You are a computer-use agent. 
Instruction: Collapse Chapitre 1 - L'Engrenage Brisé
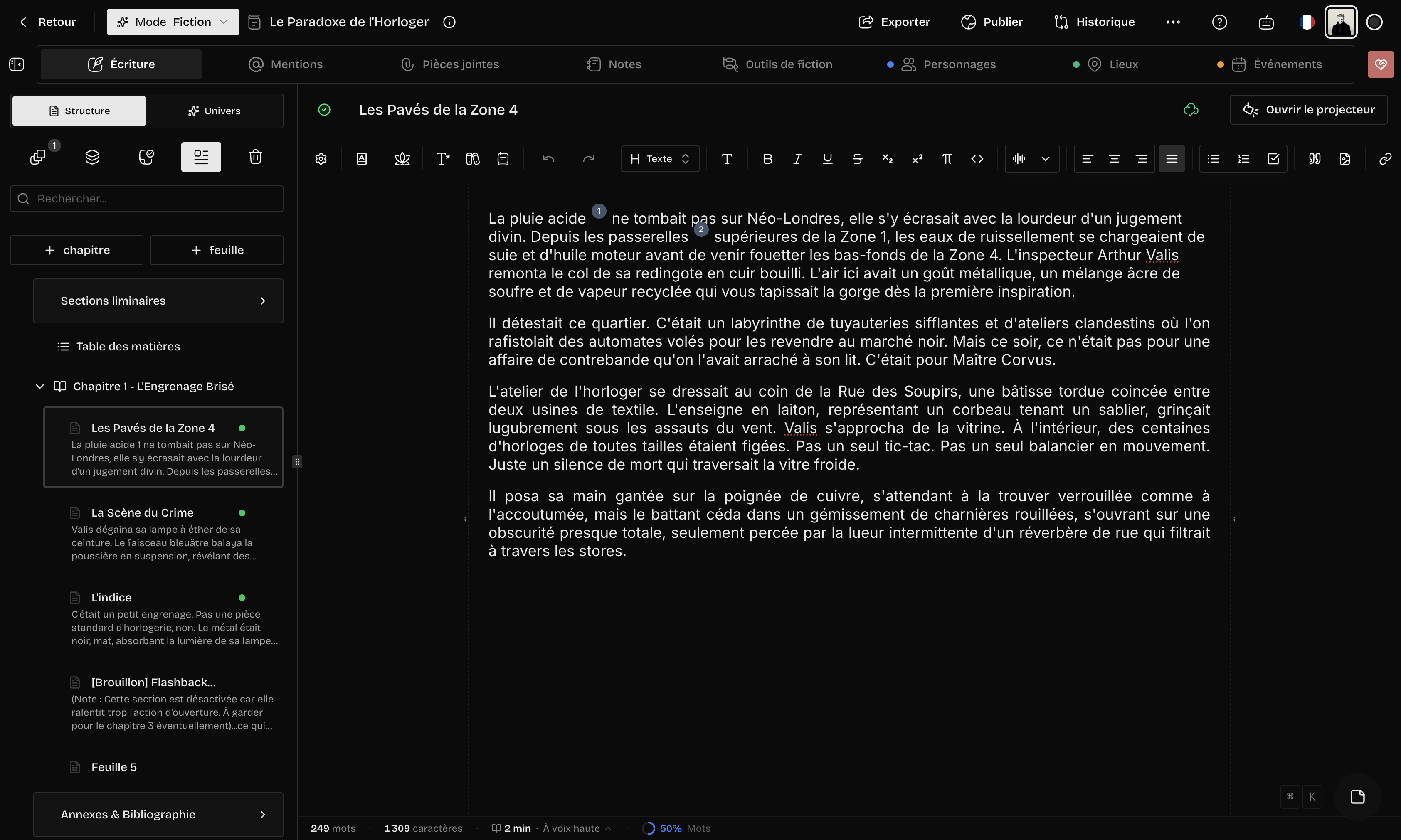pyautogui.click(x=39, y=386)
